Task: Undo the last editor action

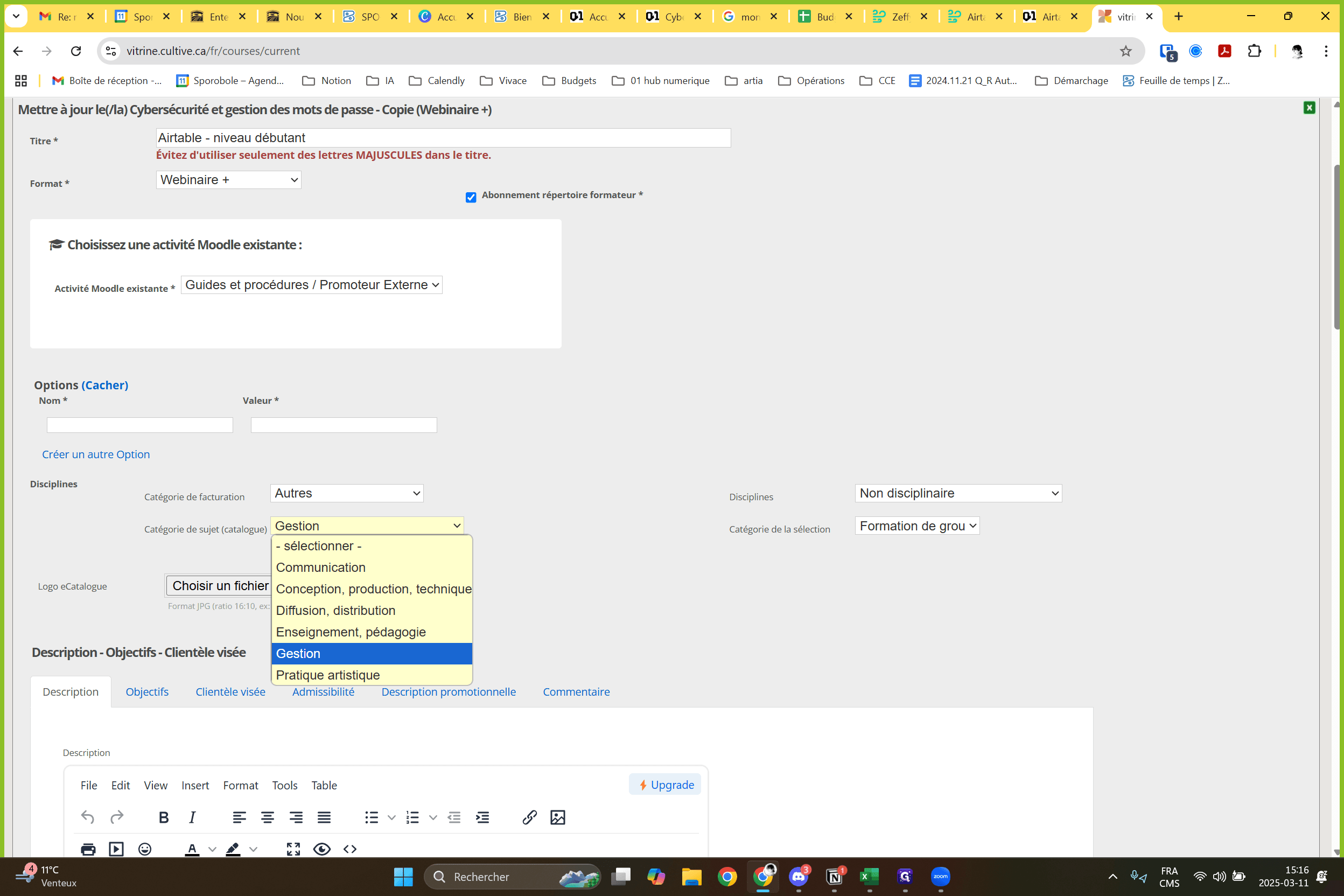Action: (87, 817)
